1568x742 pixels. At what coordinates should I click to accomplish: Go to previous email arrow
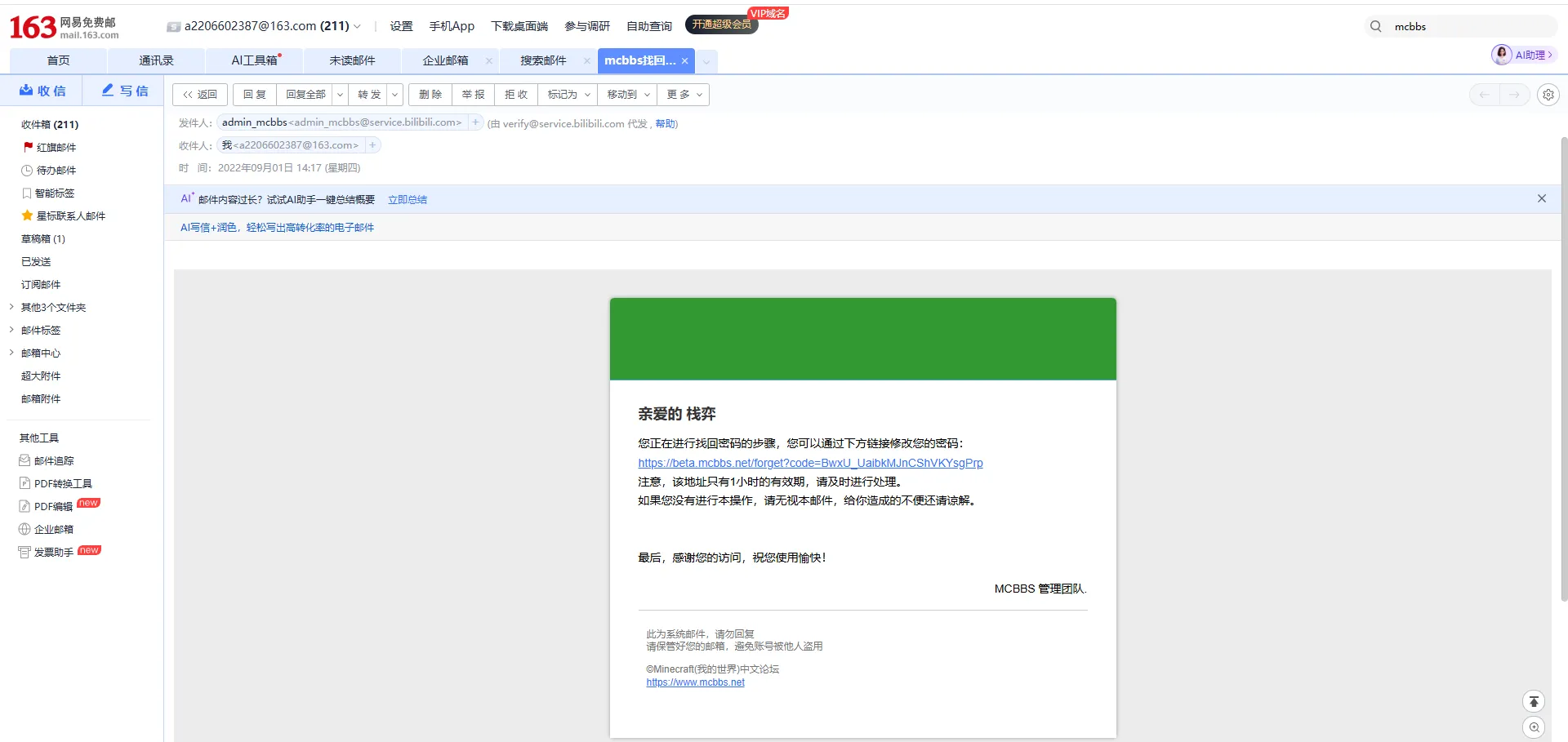point(1484,95)
